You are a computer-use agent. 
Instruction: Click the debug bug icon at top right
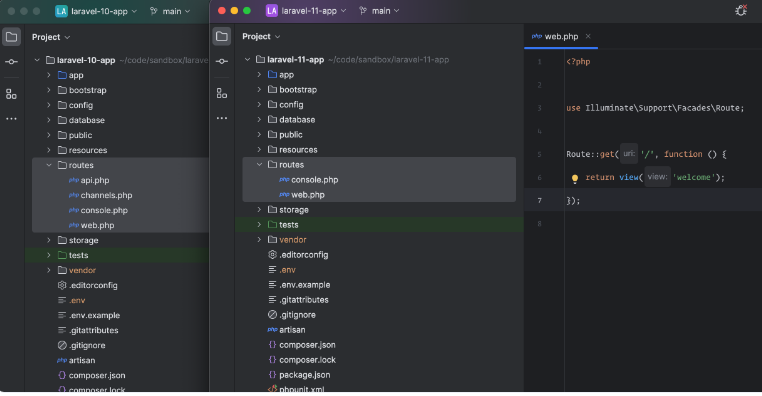(x=741, y=10)
